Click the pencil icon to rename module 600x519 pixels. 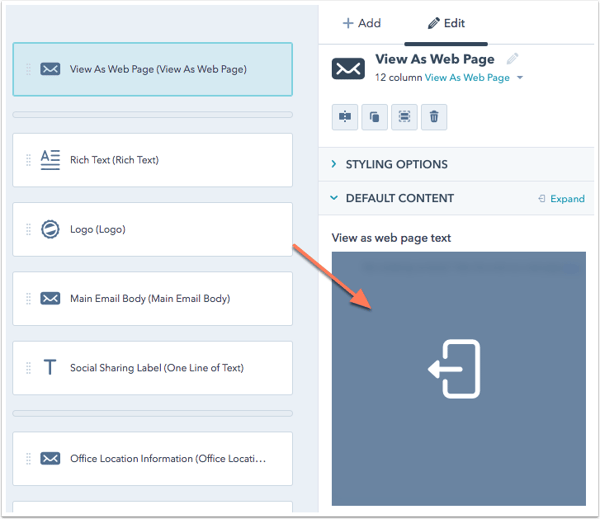tap(513, 59)
